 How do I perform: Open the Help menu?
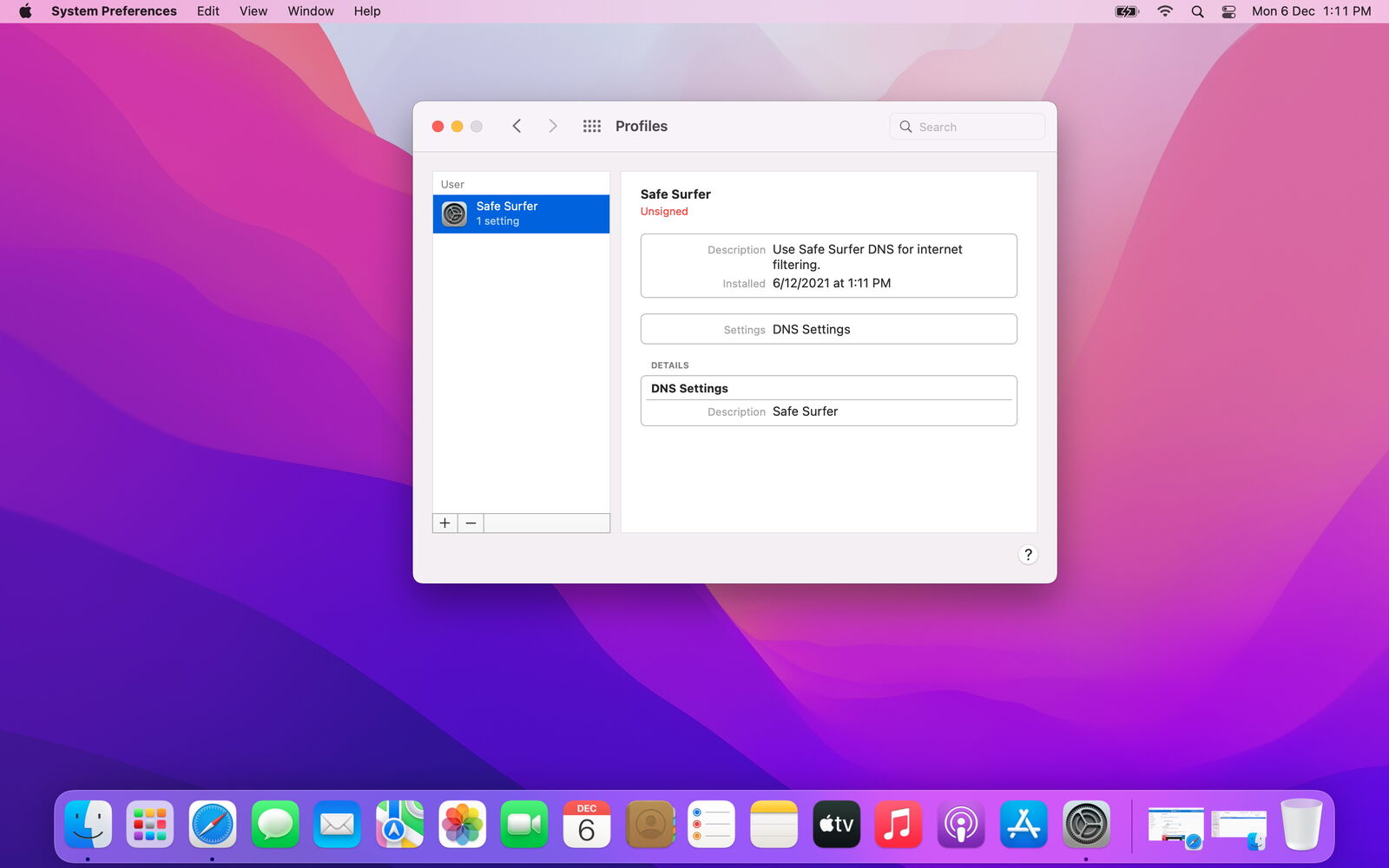[x=367, y=11]
